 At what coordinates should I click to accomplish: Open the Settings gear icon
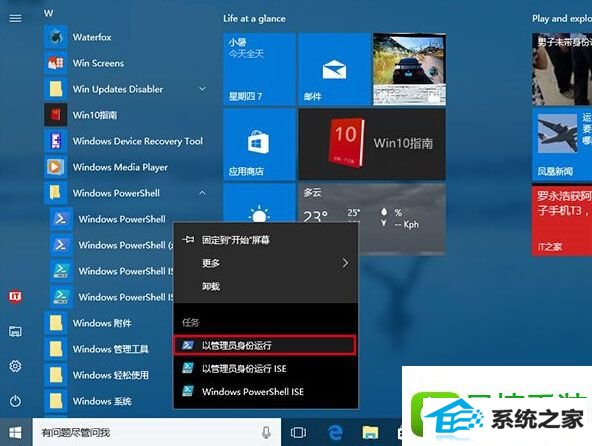(15, 366)
